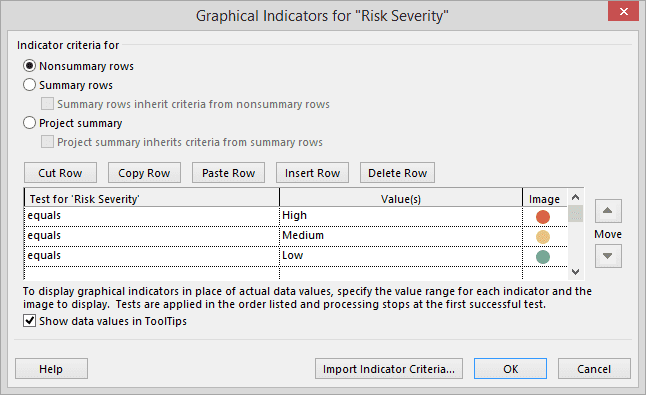
Task: Move selected row up with arrow button
Action: [608, 211]
